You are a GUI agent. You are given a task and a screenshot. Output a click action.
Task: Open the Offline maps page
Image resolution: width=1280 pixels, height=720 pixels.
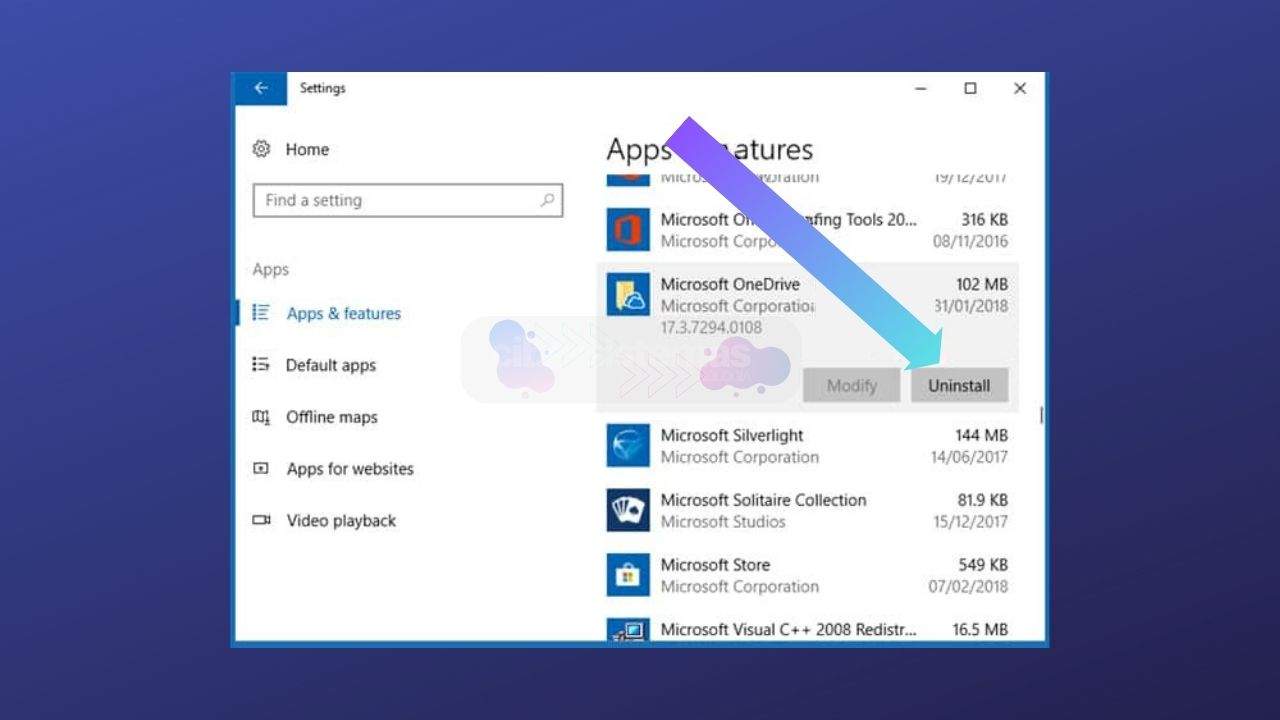pos(332,417)
